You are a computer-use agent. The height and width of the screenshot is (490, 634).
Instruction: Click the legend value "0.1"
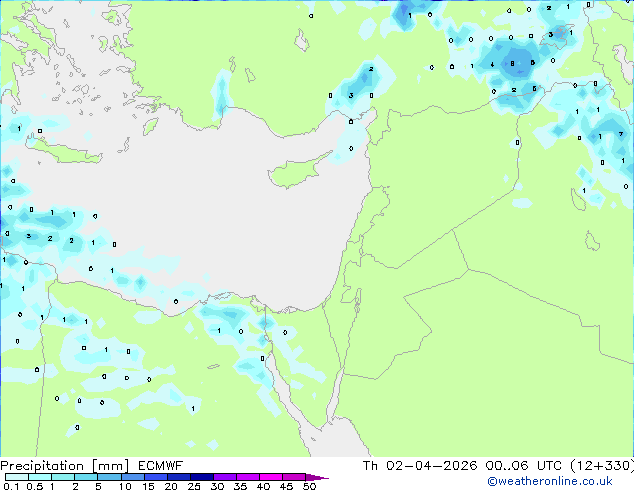pyautogui.click(x=11, y=486)
